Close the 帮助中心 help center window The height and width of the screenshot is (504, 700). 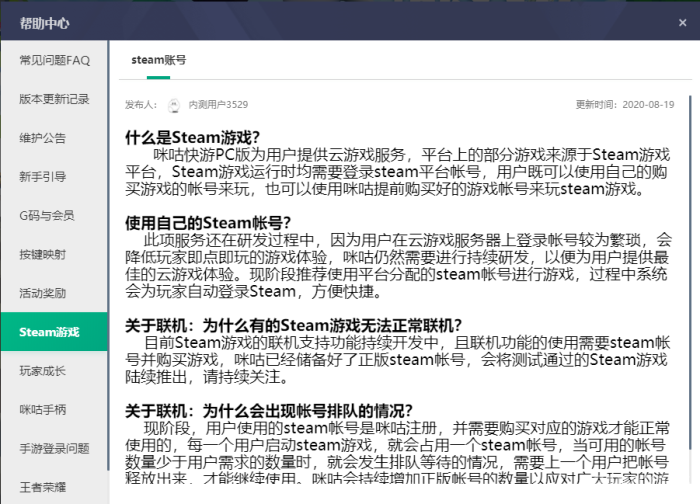click(x=682, y=23)
